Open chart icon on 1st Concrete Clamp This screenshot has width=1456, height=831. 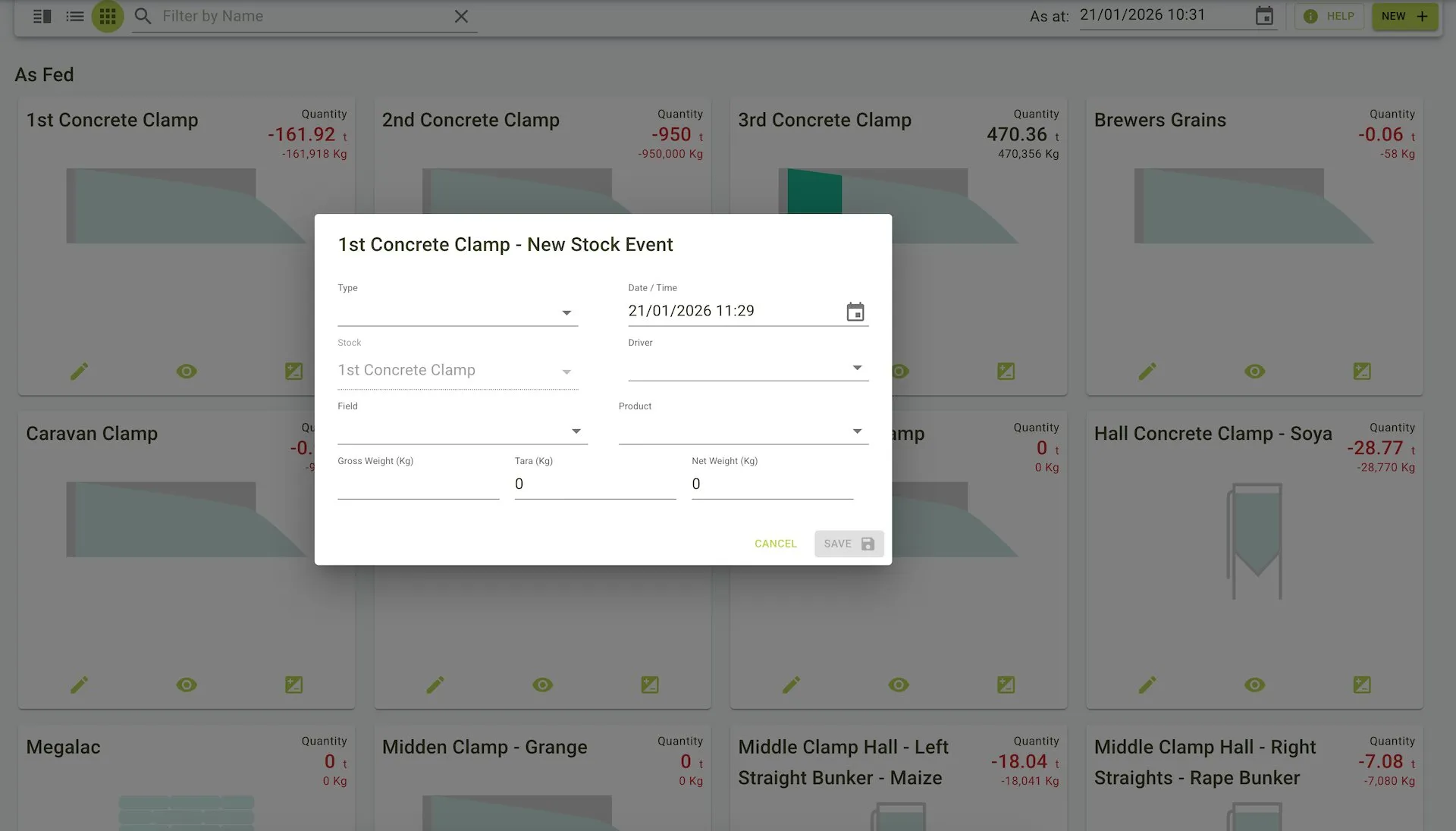[293, 372]
